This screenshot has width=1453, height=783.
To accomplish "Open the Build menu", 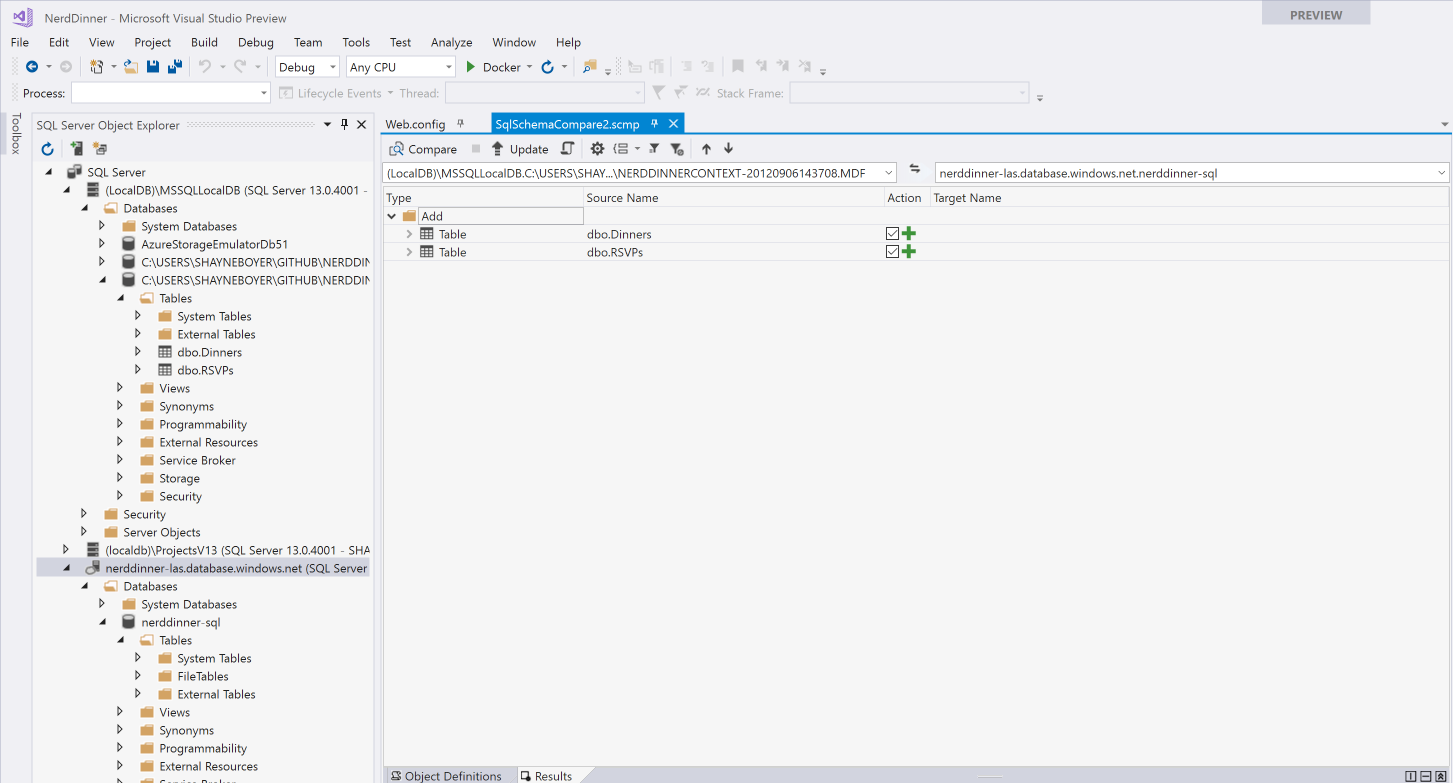I will tap(204, 42).
